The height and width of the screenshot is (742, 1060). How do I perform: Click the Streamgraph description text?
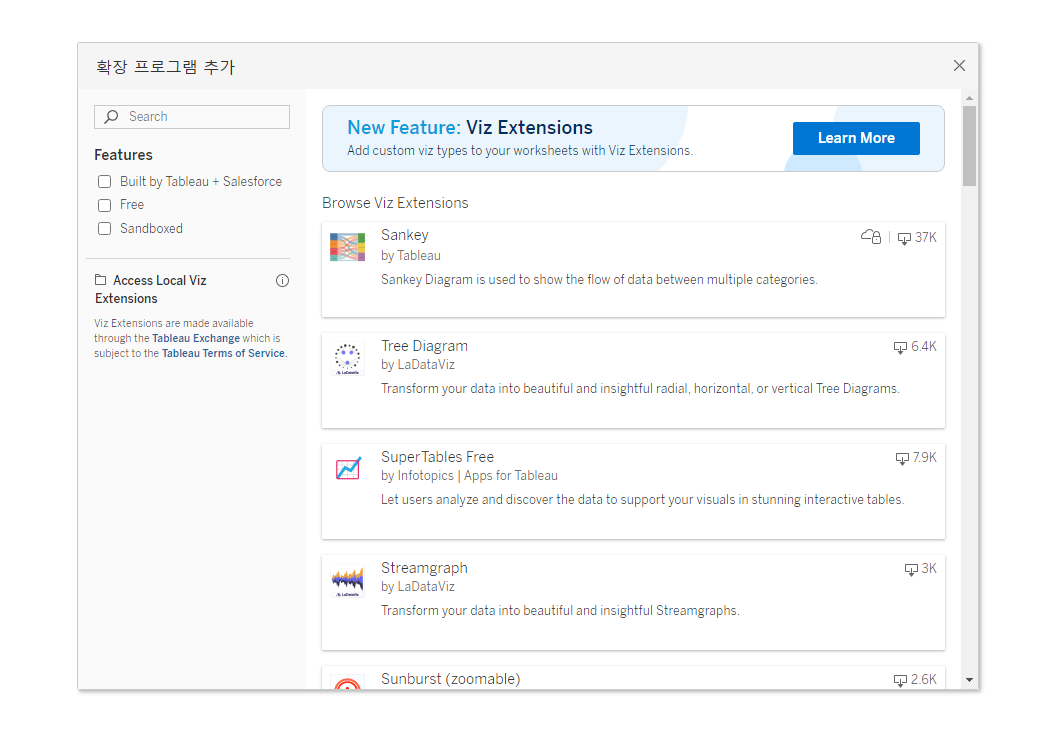[560, 611]
